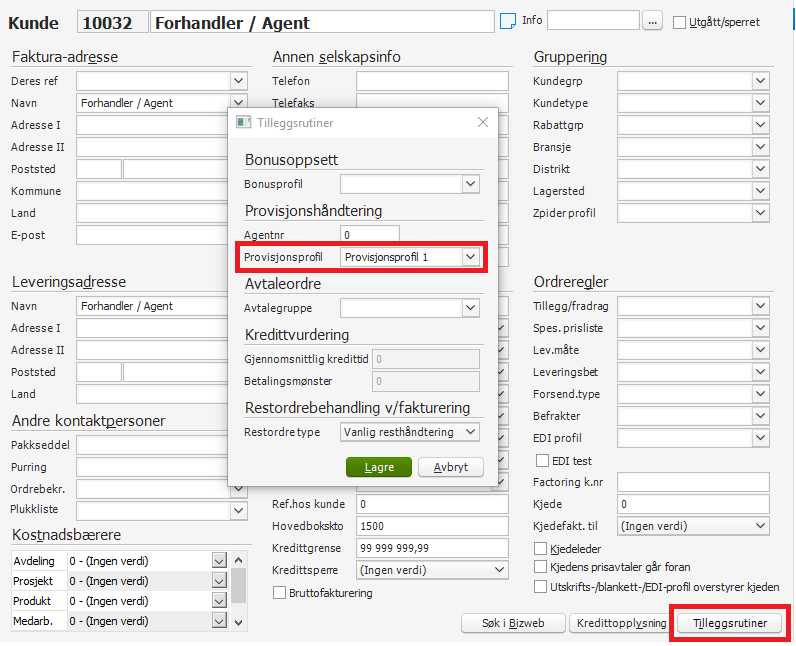This screenshot has height=646, width=796.
Task: Open the Tillegg/fradrag dropdown
Action: coord(760,305)
